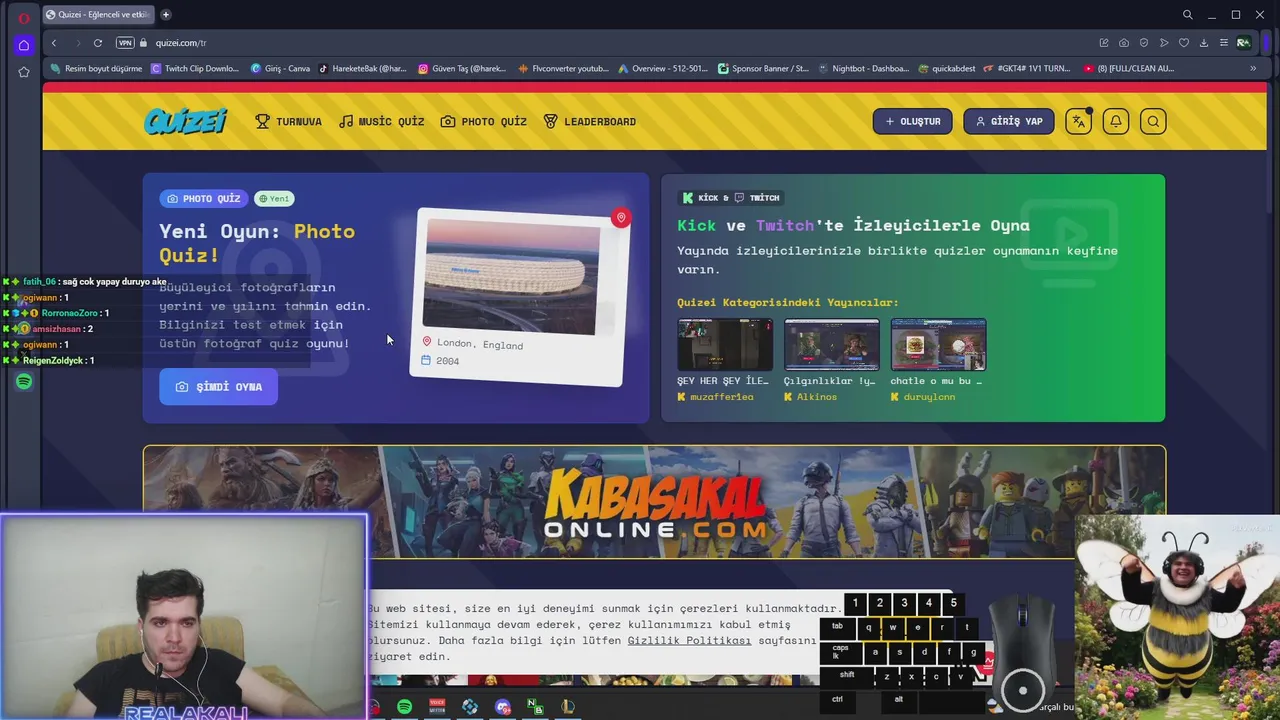1280x720 pixels.
Task: Open the Overview - 512-501 bookmark
Action: pyautogui.click(x=663, y=68)
